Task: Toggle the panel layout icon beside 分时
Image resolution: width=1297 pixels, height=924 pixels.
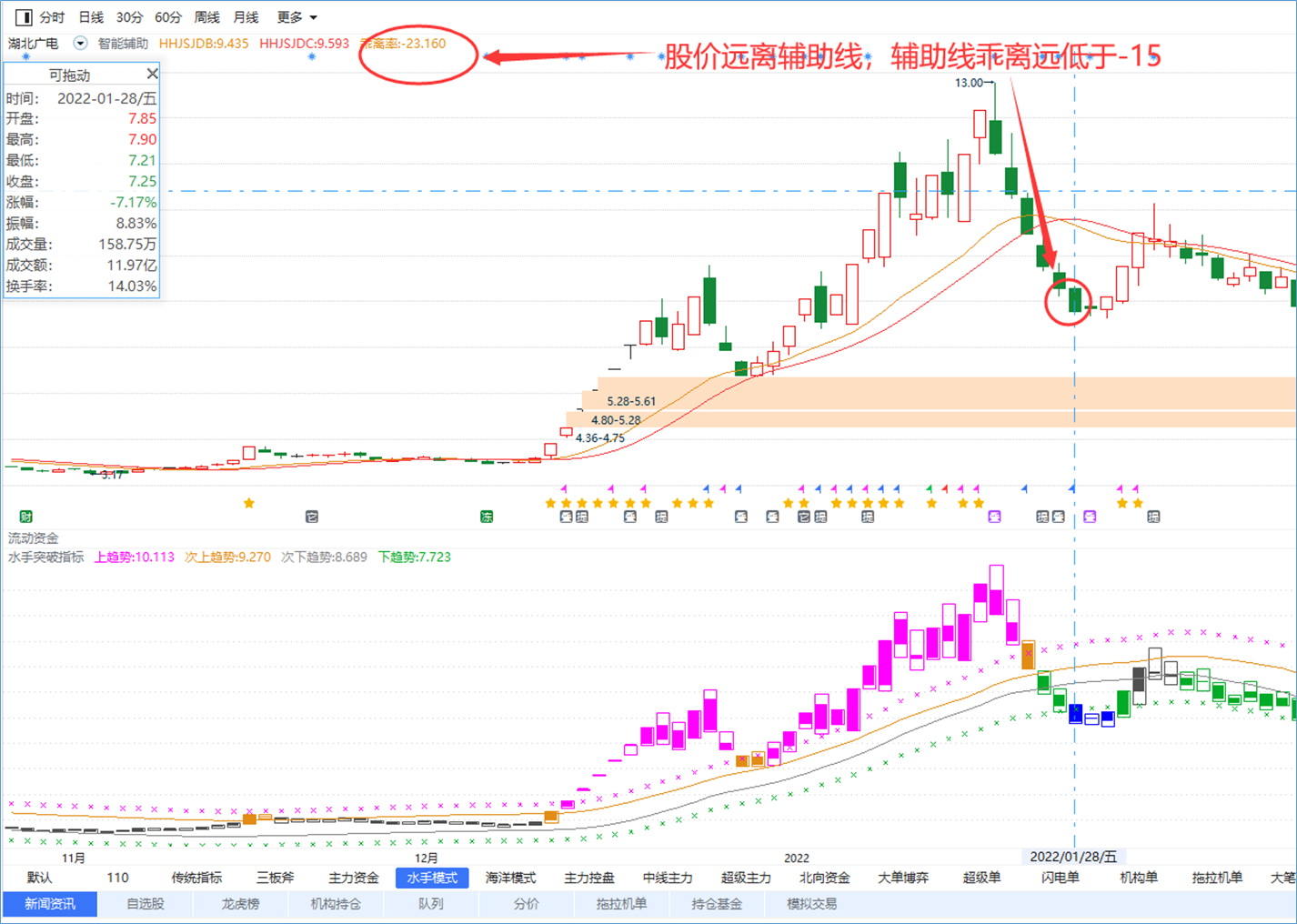Action: tap(24, 17)
